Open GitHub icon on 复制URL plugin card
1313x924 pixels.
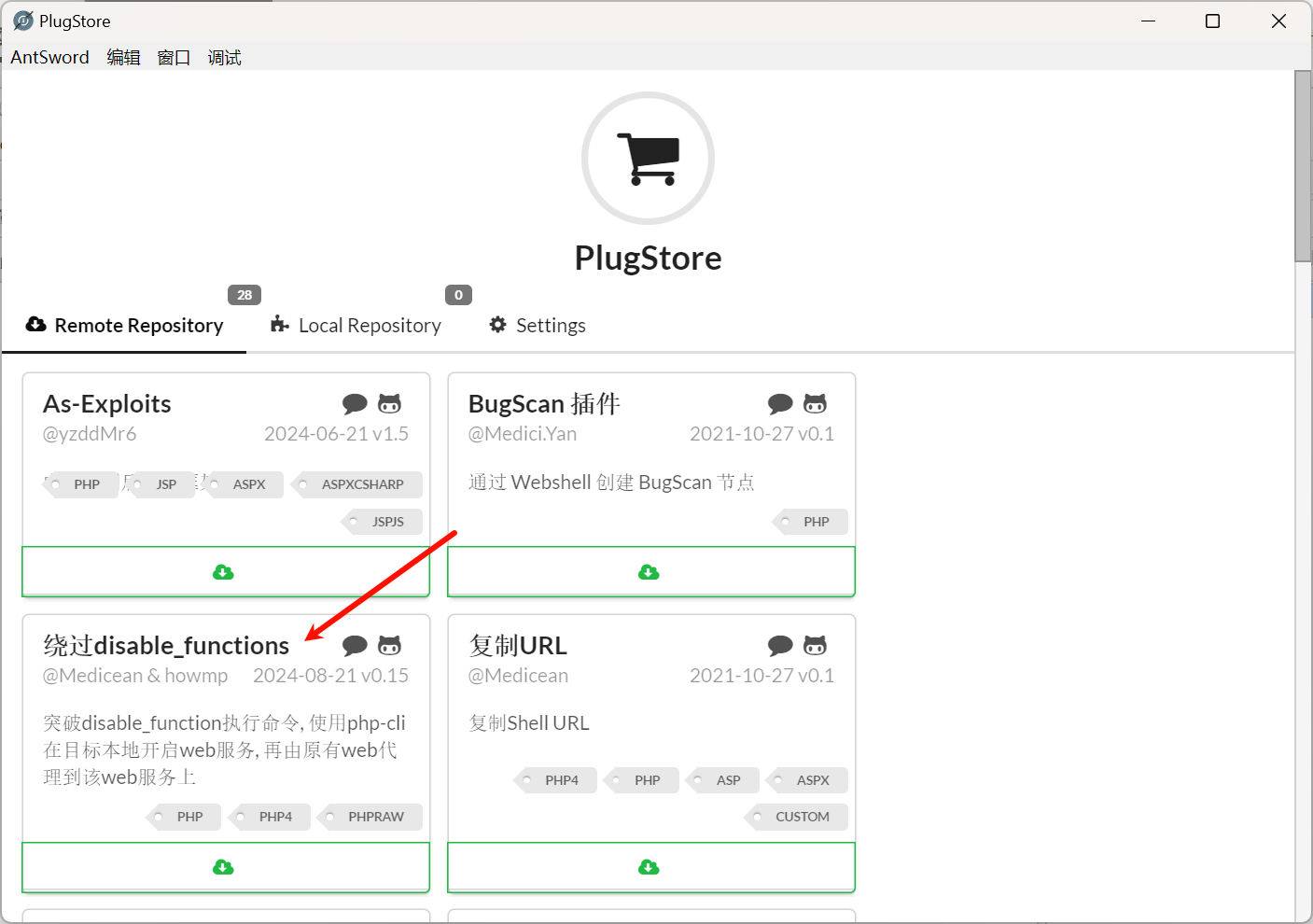815,646
